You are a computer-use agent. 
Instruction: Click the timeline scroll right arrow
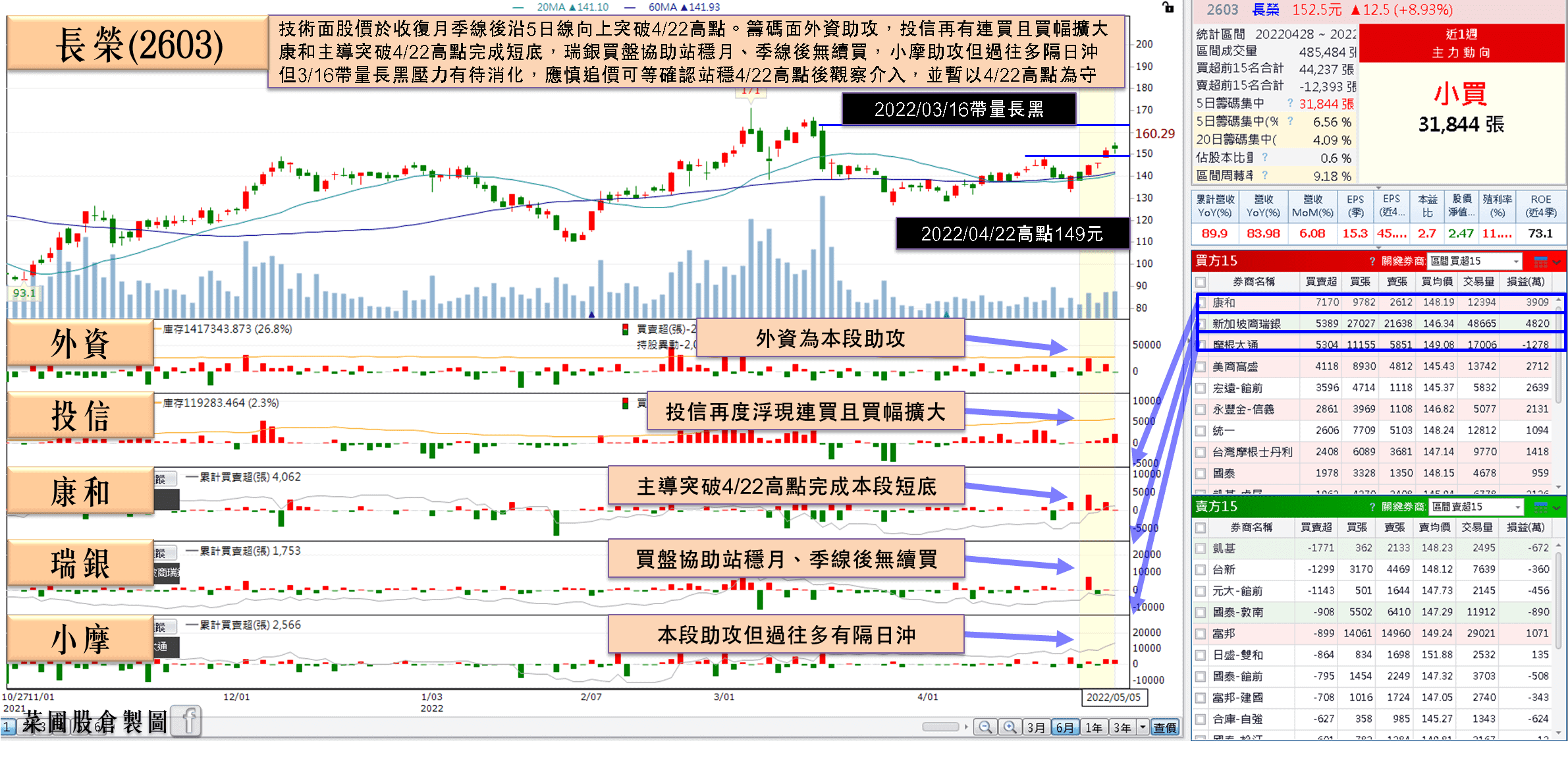966,727
